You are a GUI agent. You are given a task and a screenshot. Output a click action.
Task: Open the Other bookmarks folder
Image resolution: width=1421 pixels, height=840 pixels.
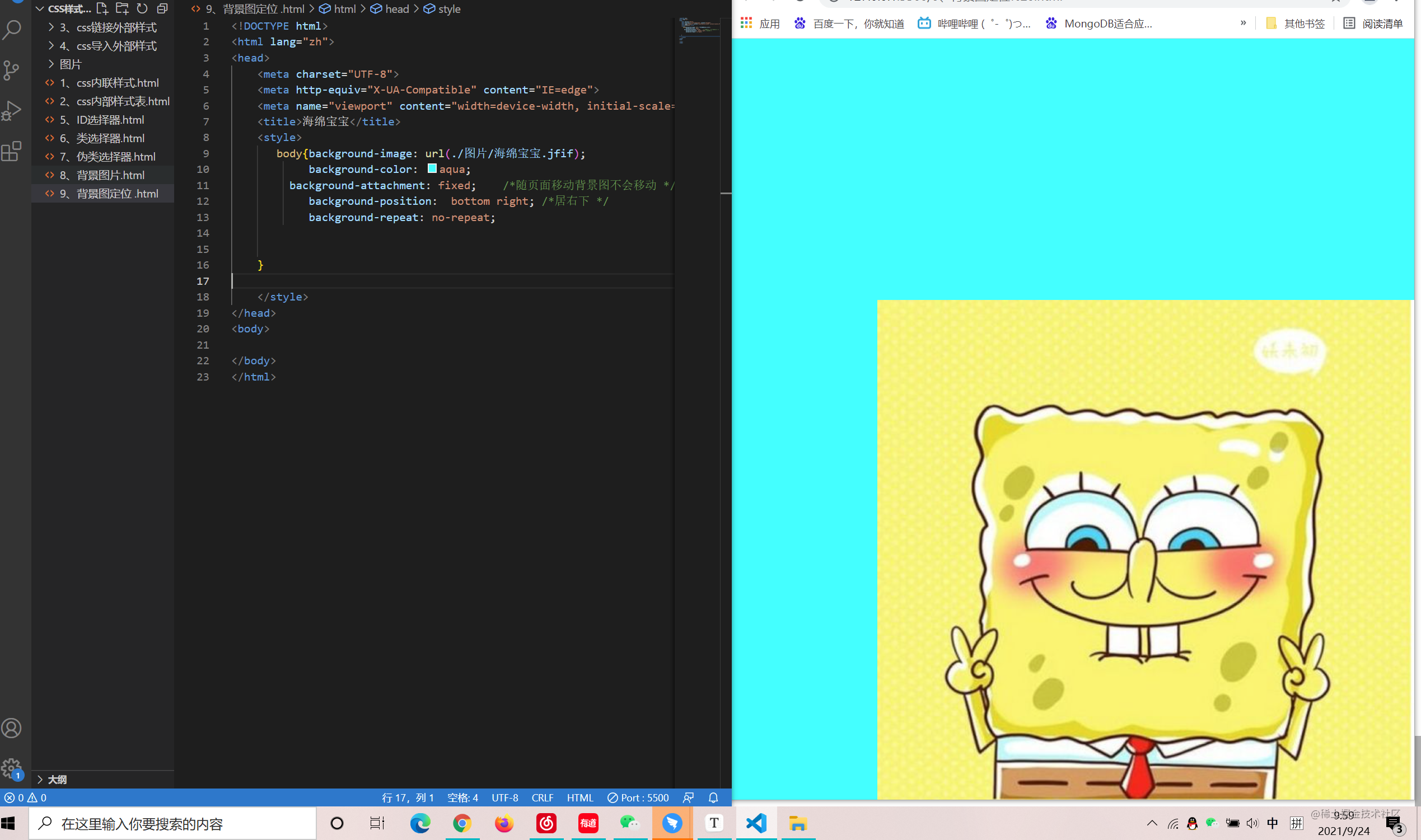(x=1296, y=23)
